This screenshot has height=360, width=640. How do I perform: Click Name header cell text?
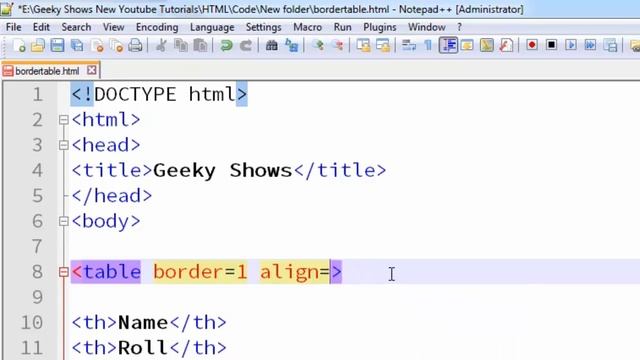(x=142, y=322)
